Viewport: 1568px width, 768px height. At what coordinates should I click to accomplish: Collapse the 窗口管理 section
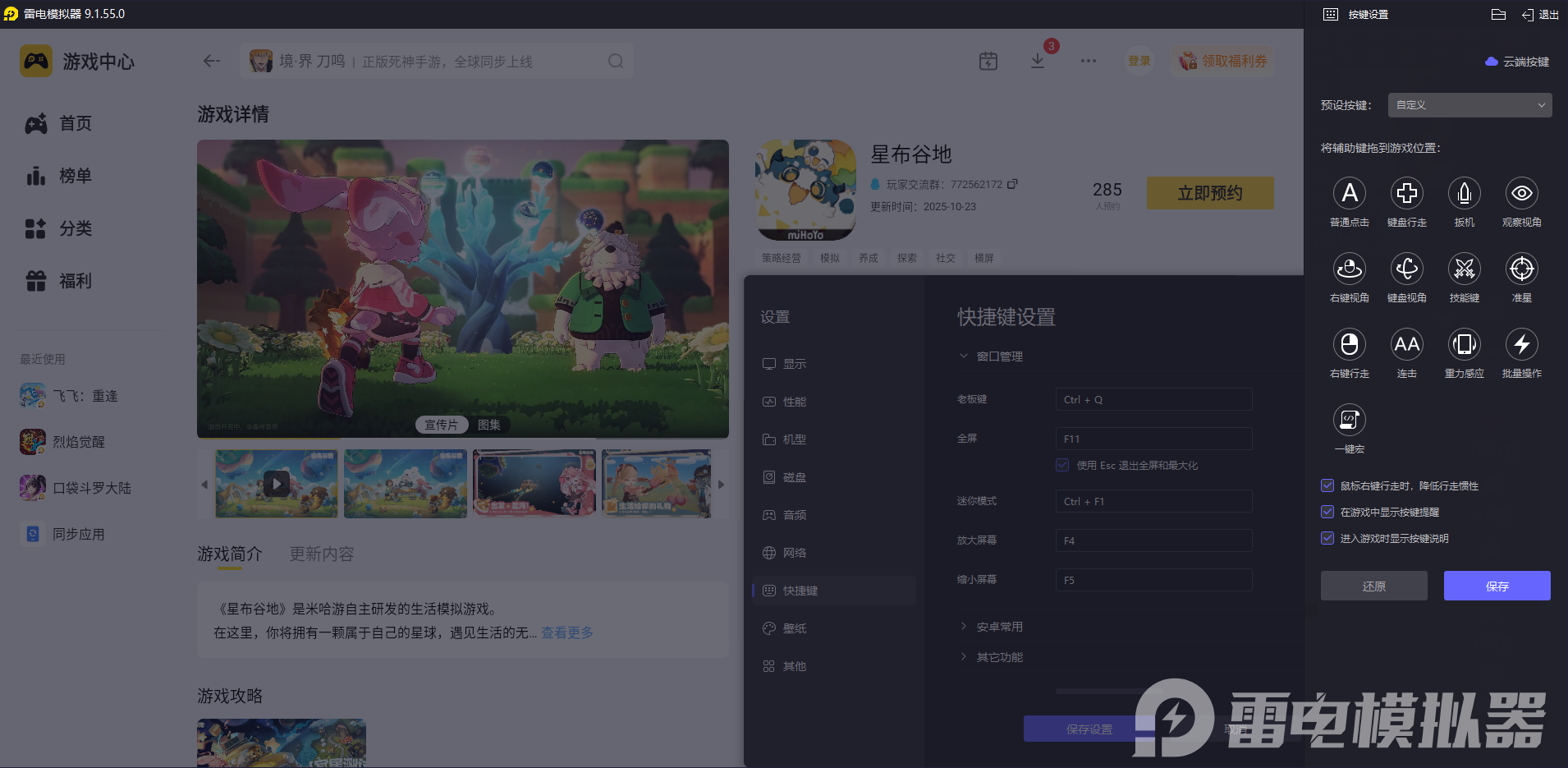point(962,356)
